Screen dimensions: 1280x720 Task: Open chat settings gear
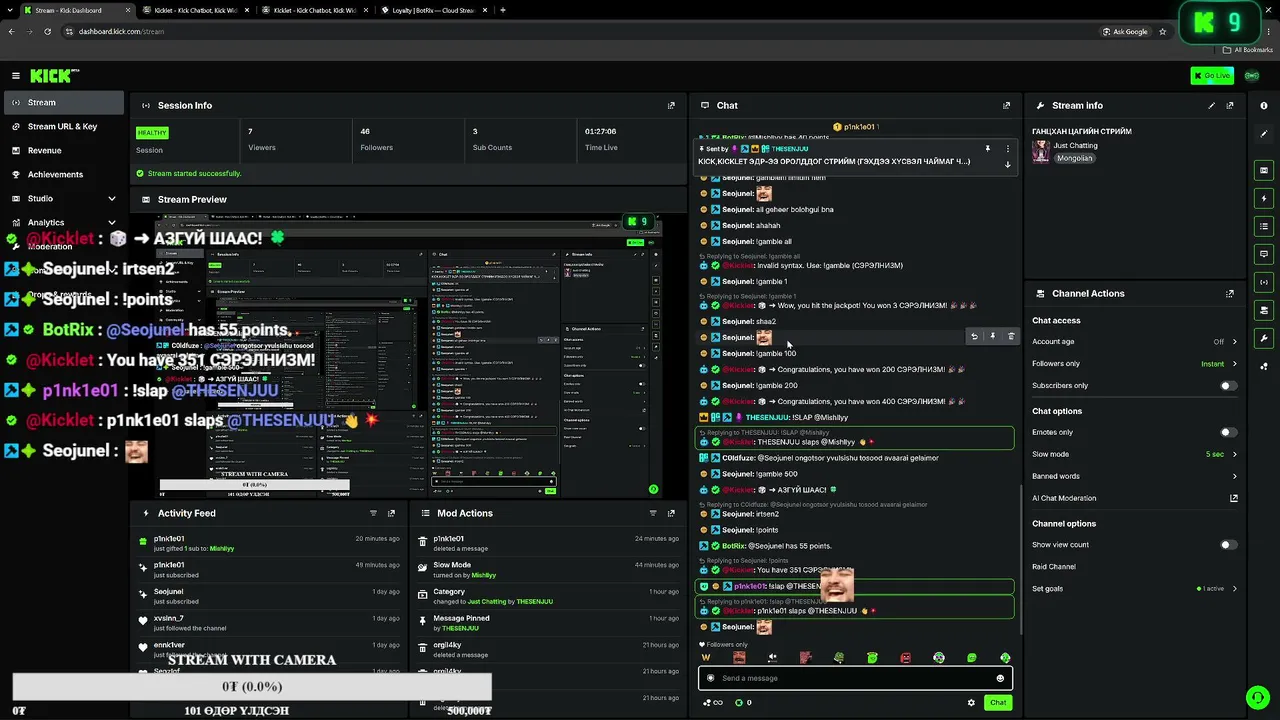click(971, 703)
